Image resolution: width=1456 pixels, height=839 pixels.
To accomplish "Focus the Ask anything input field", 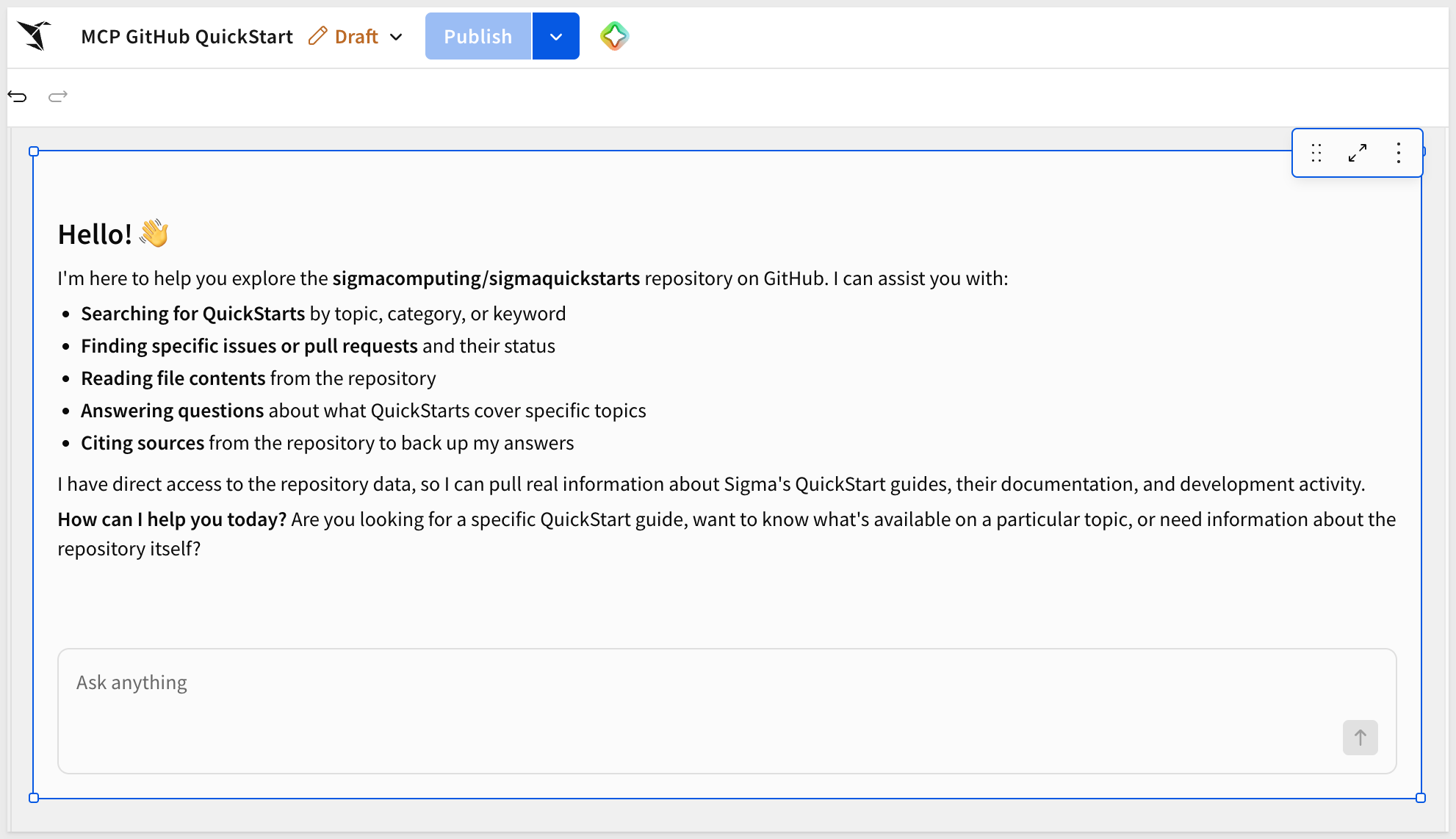I will point(727,710).
